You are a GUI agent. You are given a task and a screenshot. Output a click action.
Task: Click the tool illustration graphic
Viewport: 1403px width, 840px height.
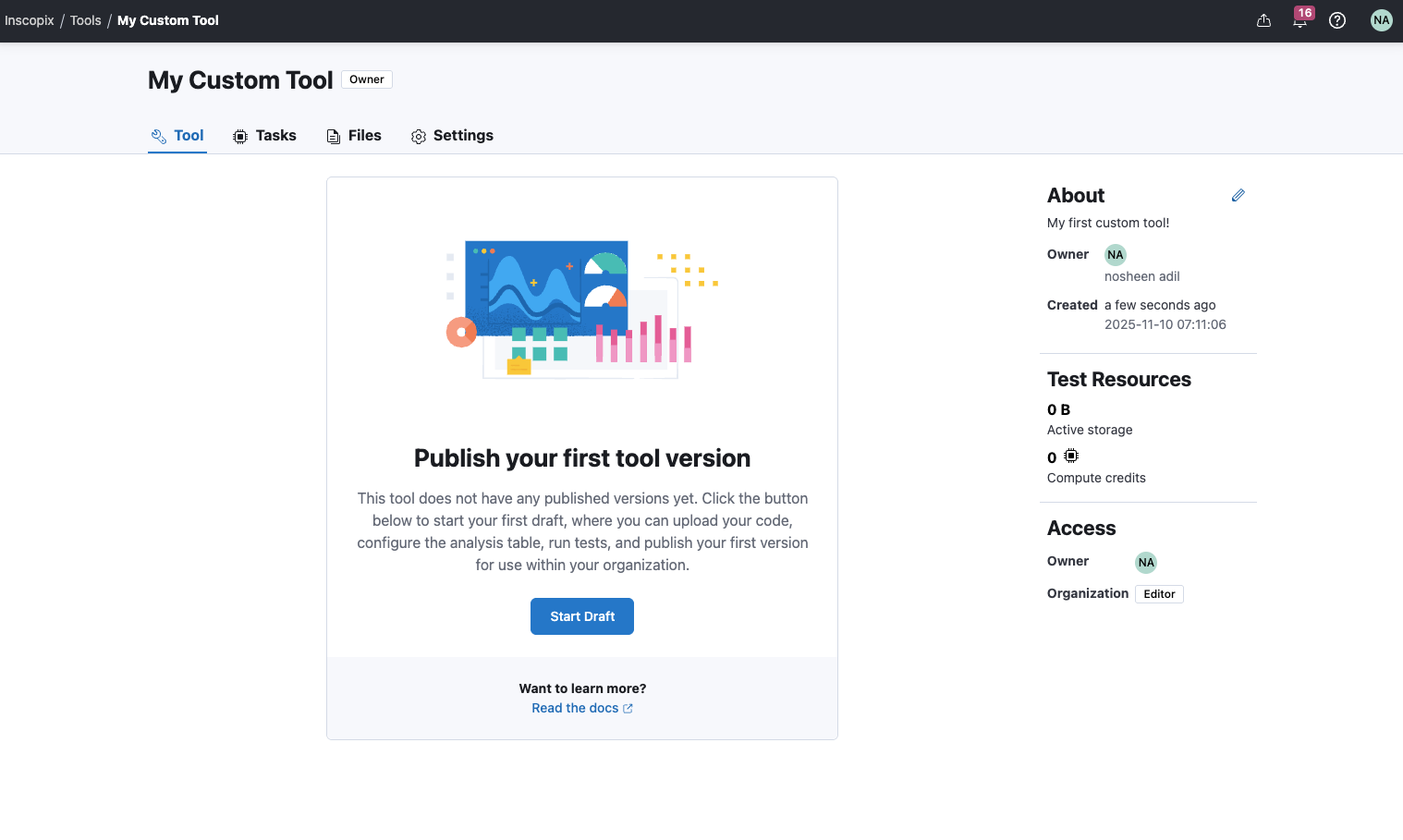pos(582,310)
